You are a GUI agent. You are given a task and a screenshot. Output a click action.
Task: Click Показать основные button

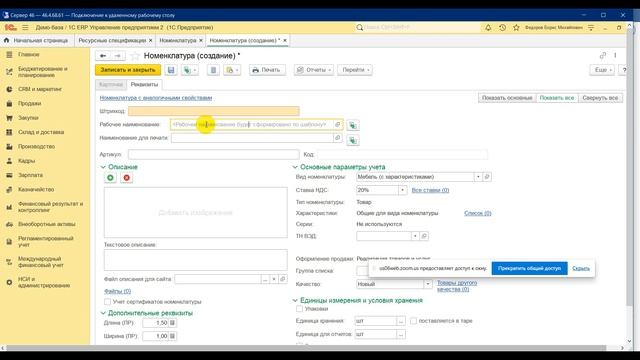click(507, 98)
